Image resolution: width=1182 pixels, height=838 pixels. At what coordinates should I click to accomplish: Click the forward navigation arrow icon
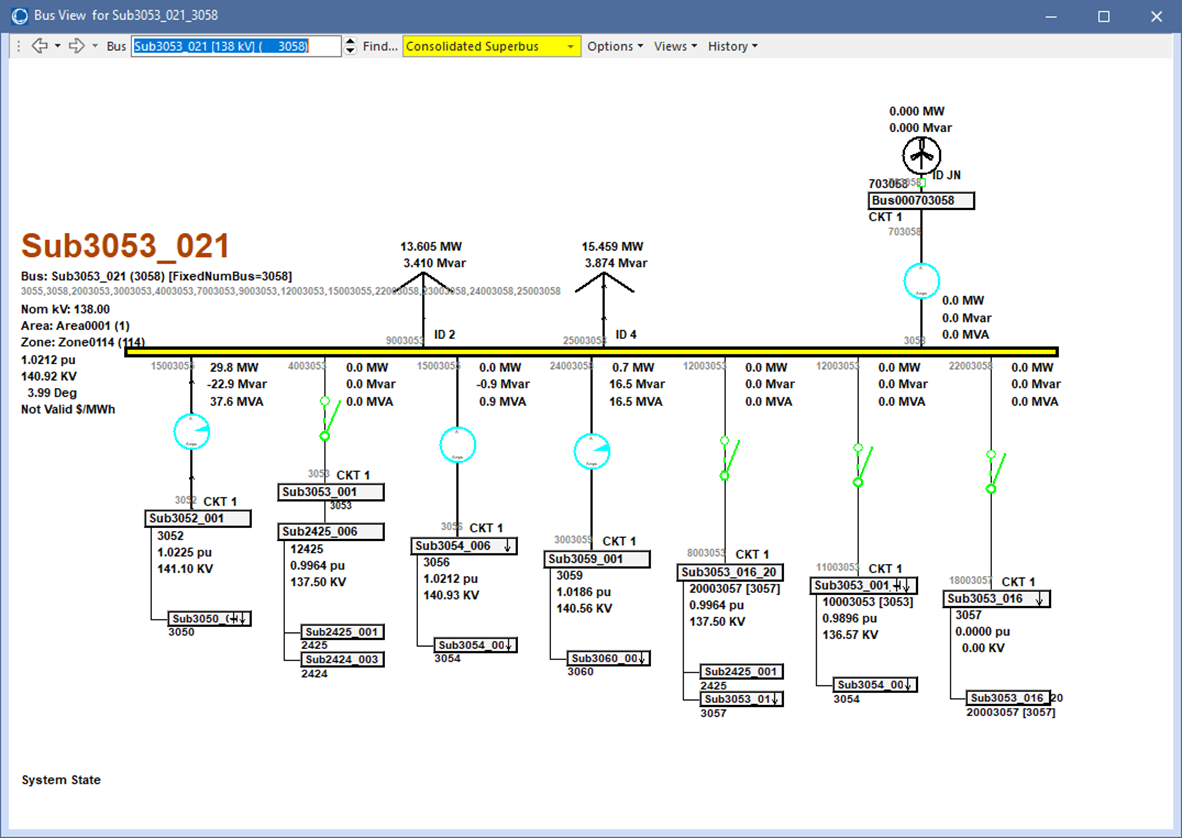click(76, 46)
